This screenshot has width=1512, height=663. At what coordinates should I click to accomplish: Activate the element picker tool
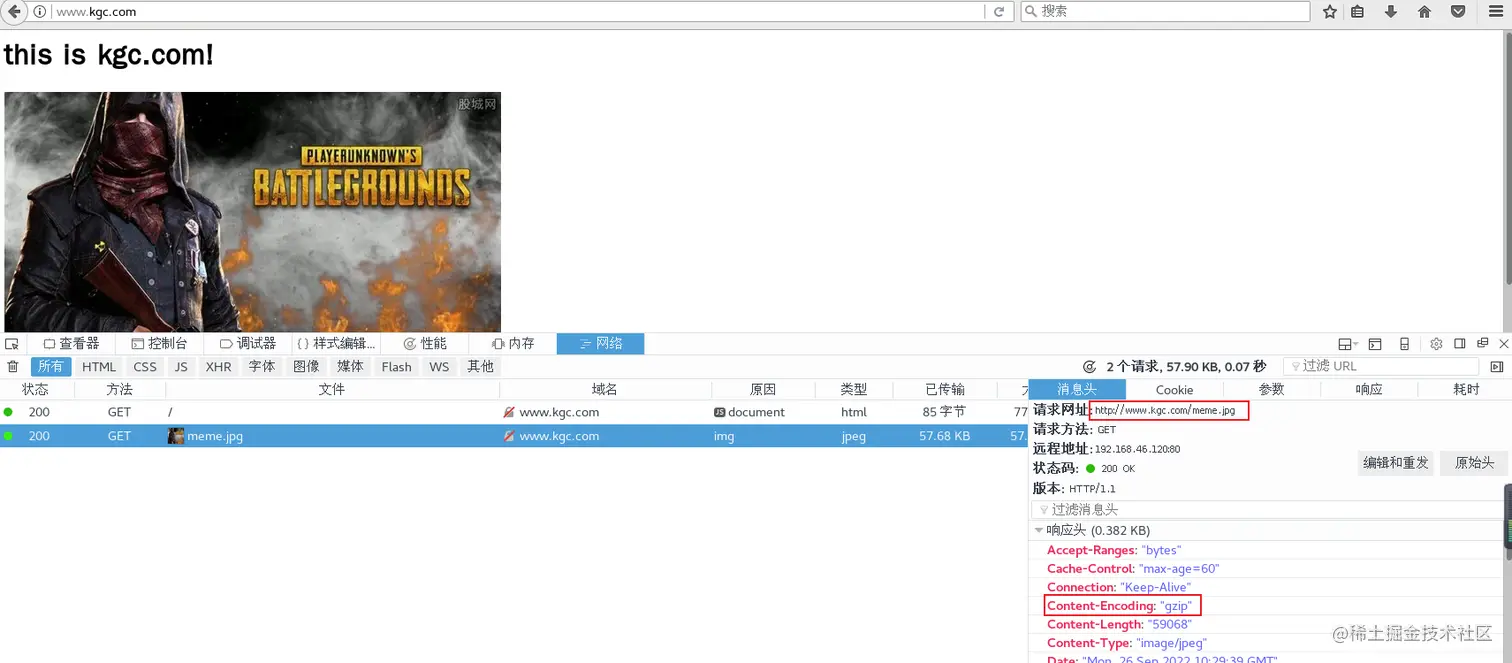pyautogui.click(x=12, y=343)
